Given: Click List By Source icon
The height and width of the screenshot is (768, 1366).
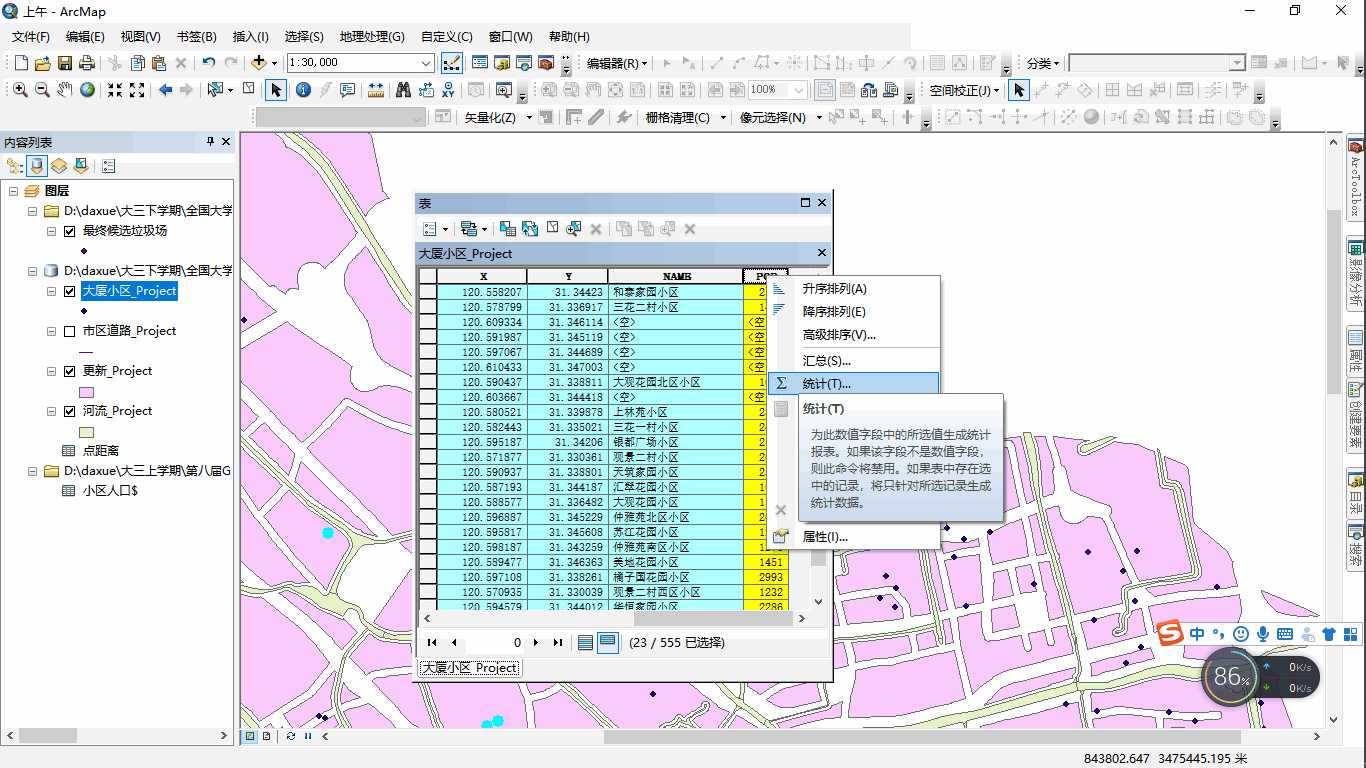Looking at the screenshot, I should tap(37, 166).
